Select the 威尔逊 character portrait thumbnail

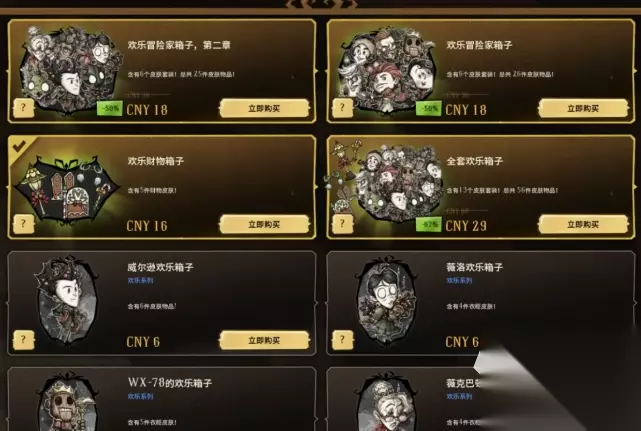point(67,301)
